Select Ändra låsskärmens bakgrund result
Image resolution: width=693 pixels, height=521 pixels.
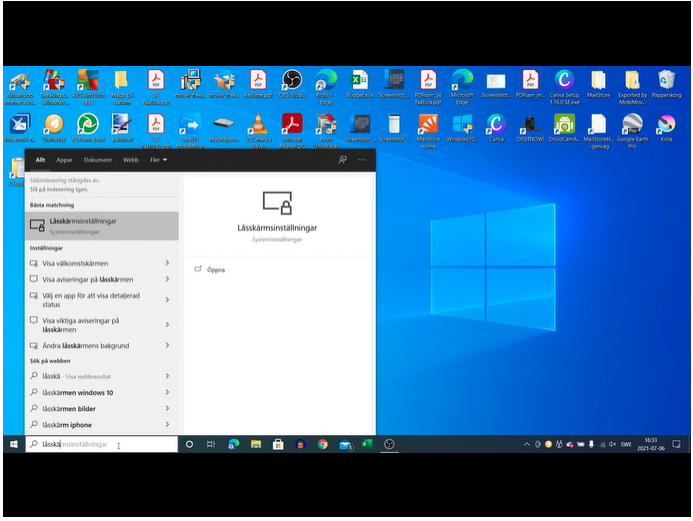(x=85, y=346)
